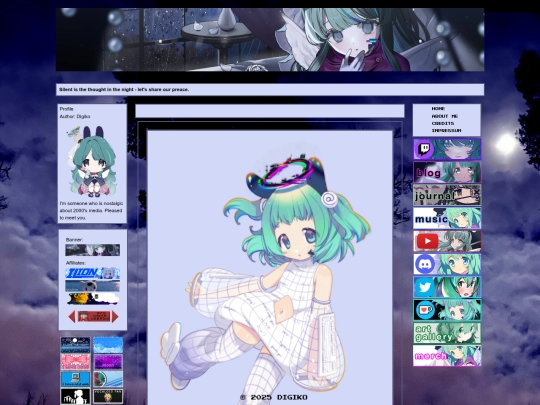The height and width of the screenshot is (405, 540).
Task: Click the blue computer blinkie badge
Action: (75, 379)
